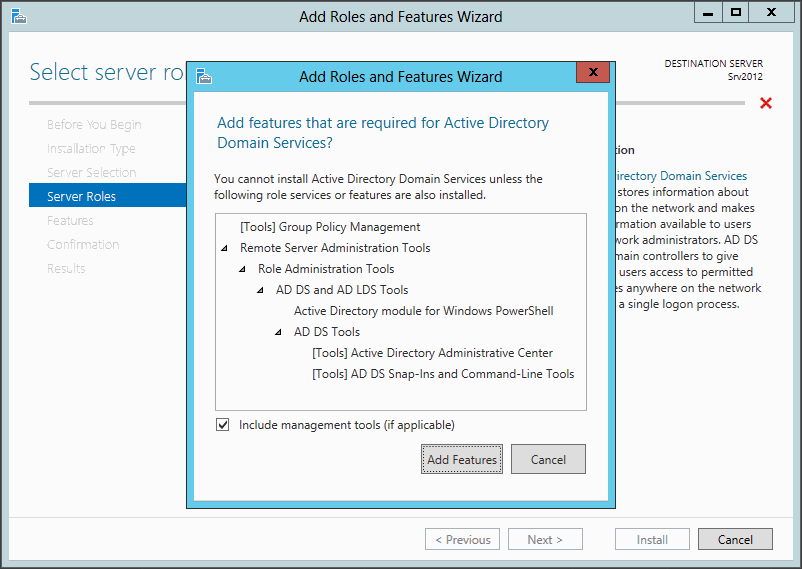Open the Before You Begin step
This screenshot has width=802, height=569.
[x=94, y=124]
